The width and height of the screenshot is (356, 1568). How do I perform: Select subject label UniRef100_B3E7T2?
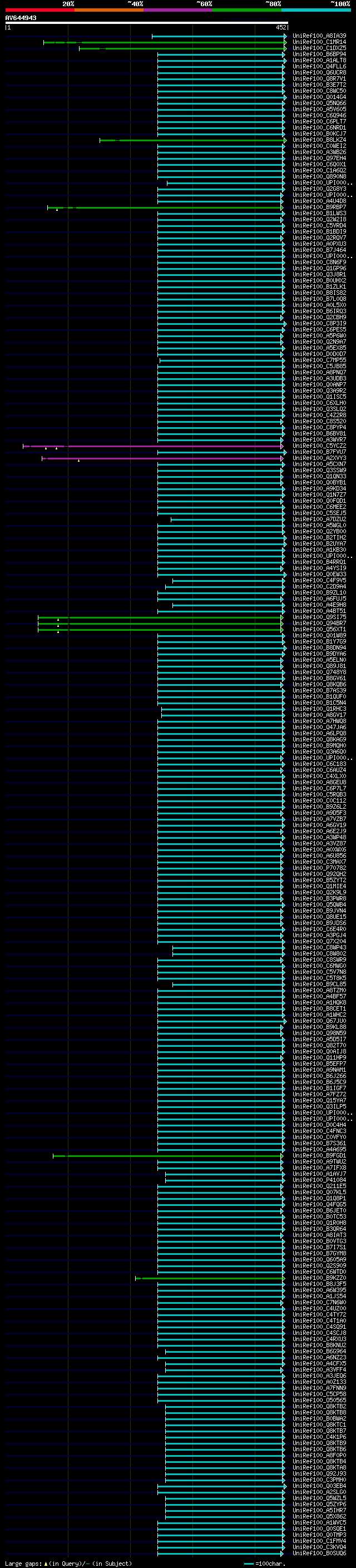click(x=319, y=85)
